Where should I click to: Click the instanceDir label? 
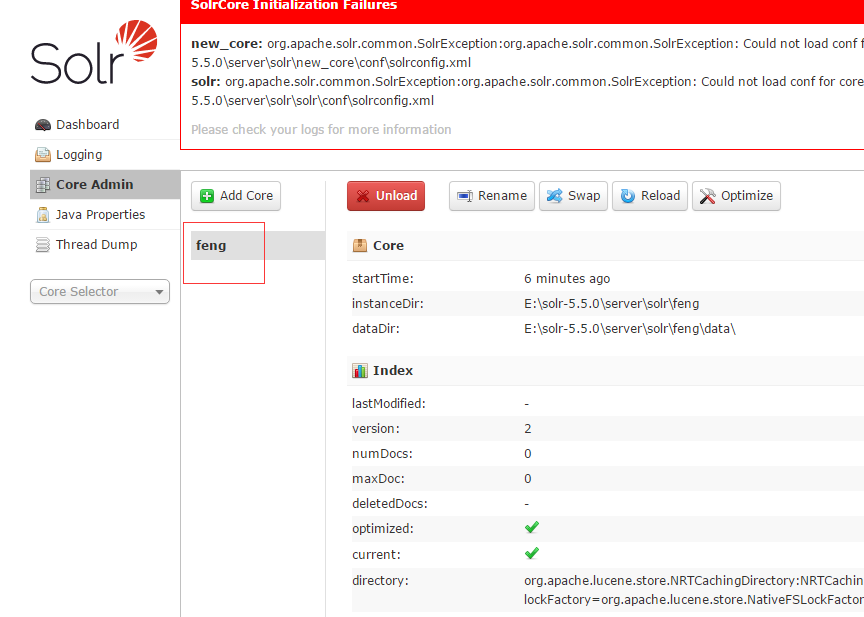click(x=388, y=304)
